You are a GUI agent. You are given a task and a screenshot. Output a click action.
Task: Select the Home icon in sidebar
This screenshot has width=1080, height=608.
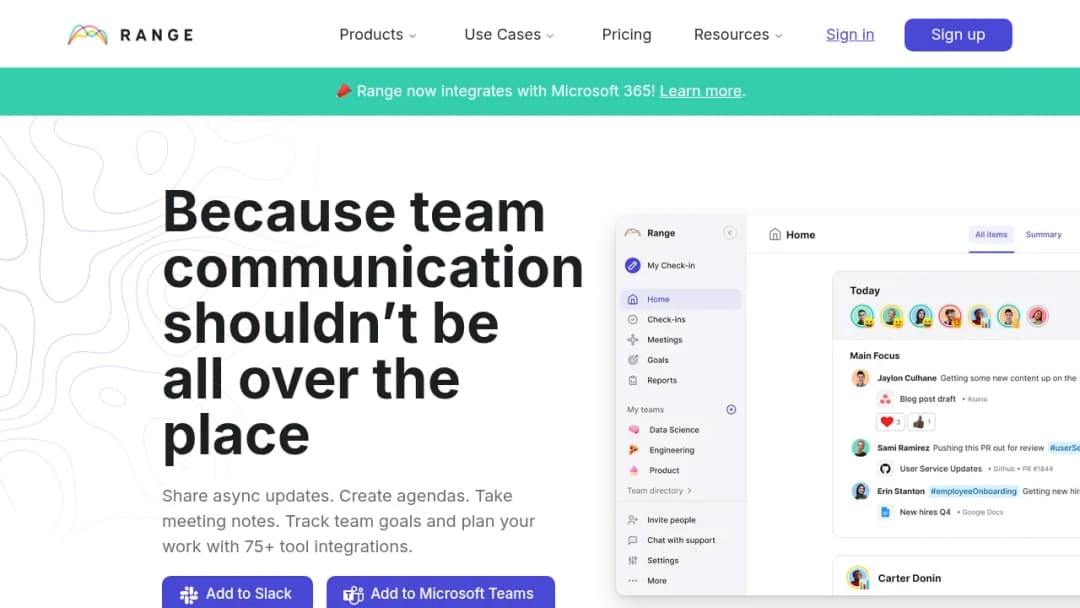pyautogui.click(x=633, y=299)
